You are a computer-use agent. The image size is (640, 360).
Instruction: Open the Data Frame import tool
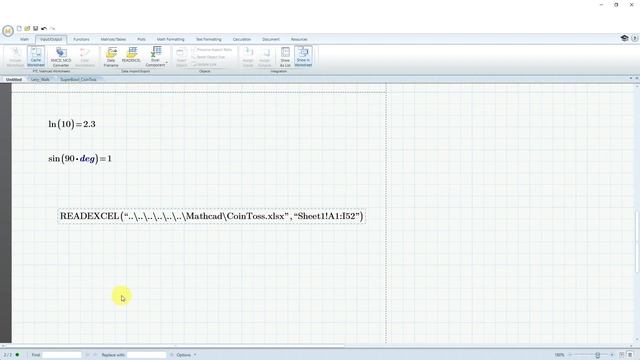(111, 57)
